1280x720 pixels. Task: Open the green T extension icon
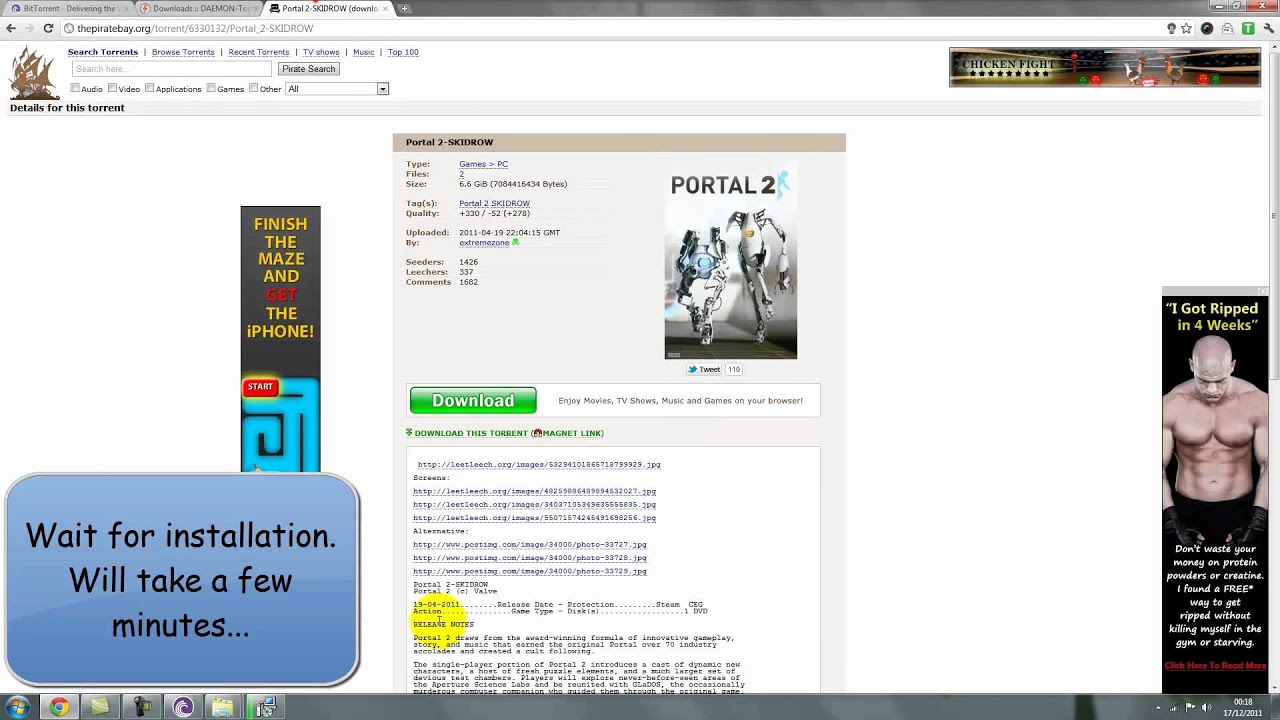(x=1248, y=28)
